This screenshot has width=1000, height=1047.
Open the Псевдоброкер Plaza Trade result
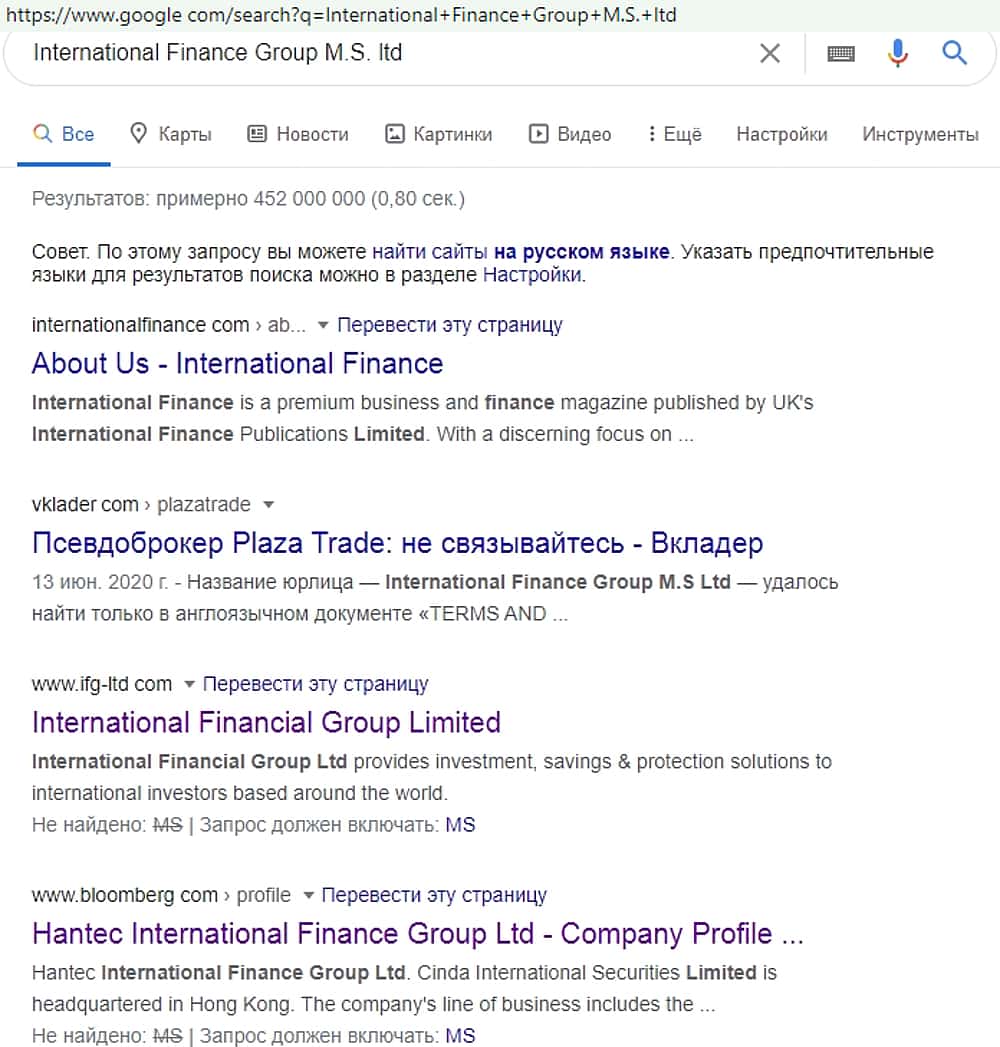tap(397, 543)
